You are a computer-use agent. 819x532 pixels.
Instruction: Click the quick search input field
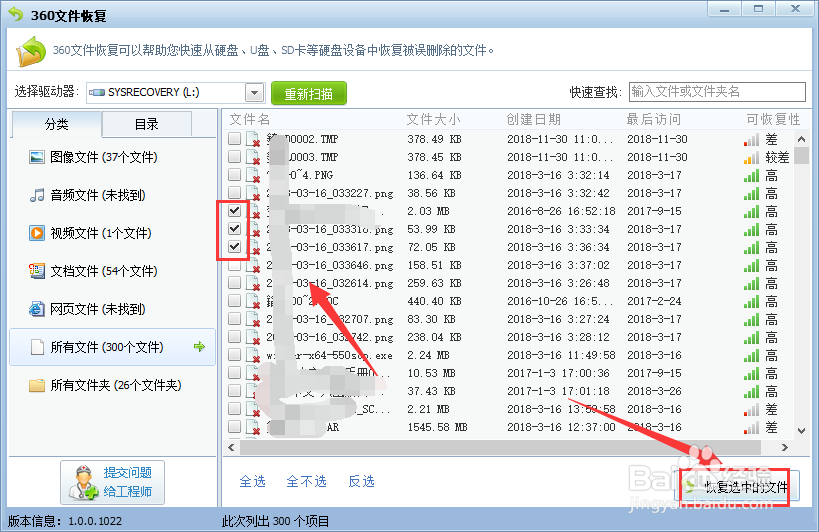pos(717,92)
